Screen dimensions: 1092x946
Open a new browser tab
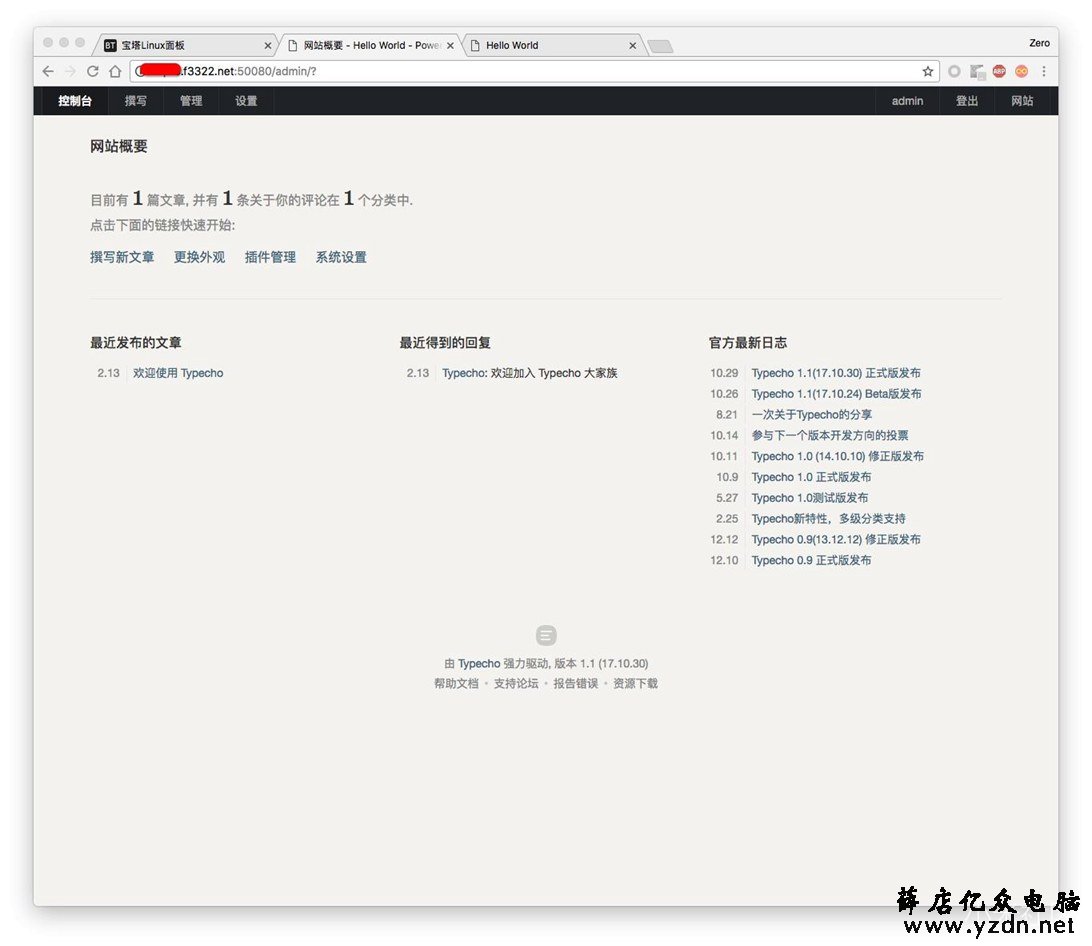[x=660, y=46]
